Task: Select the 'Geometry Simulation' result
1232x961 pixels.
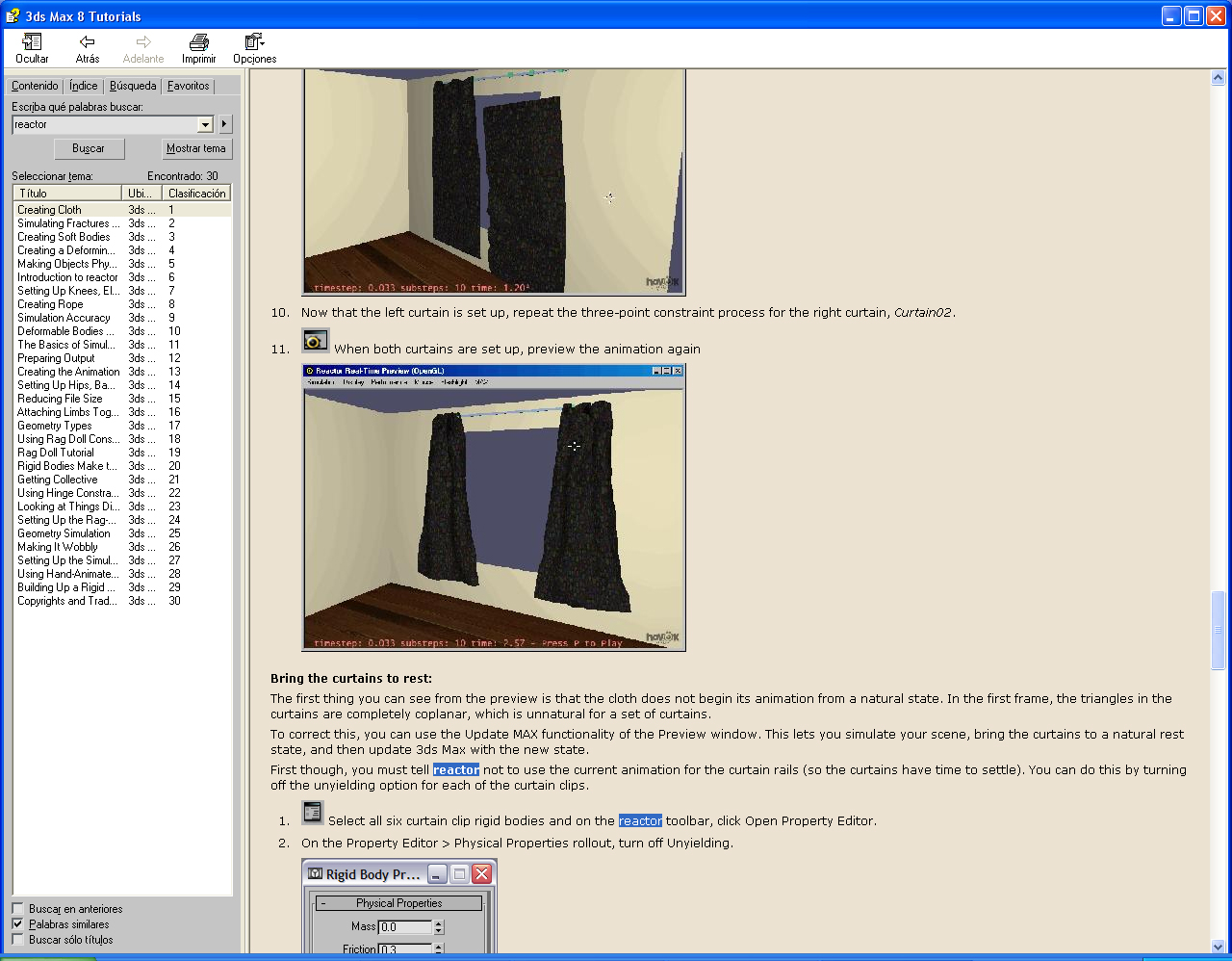Action: pos(64,533)
